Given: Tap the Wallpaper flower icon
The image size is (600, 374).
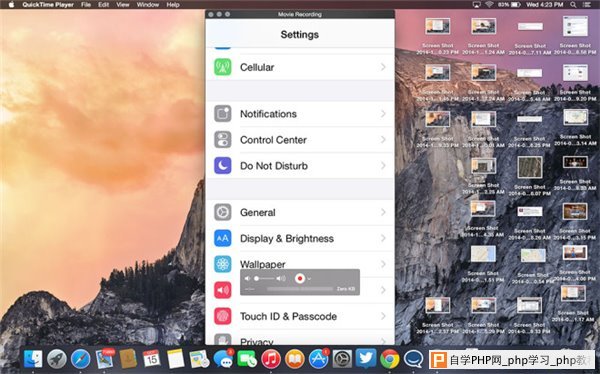Looking at the screenshot, I should pyautogui.click(x=223, y=264).
